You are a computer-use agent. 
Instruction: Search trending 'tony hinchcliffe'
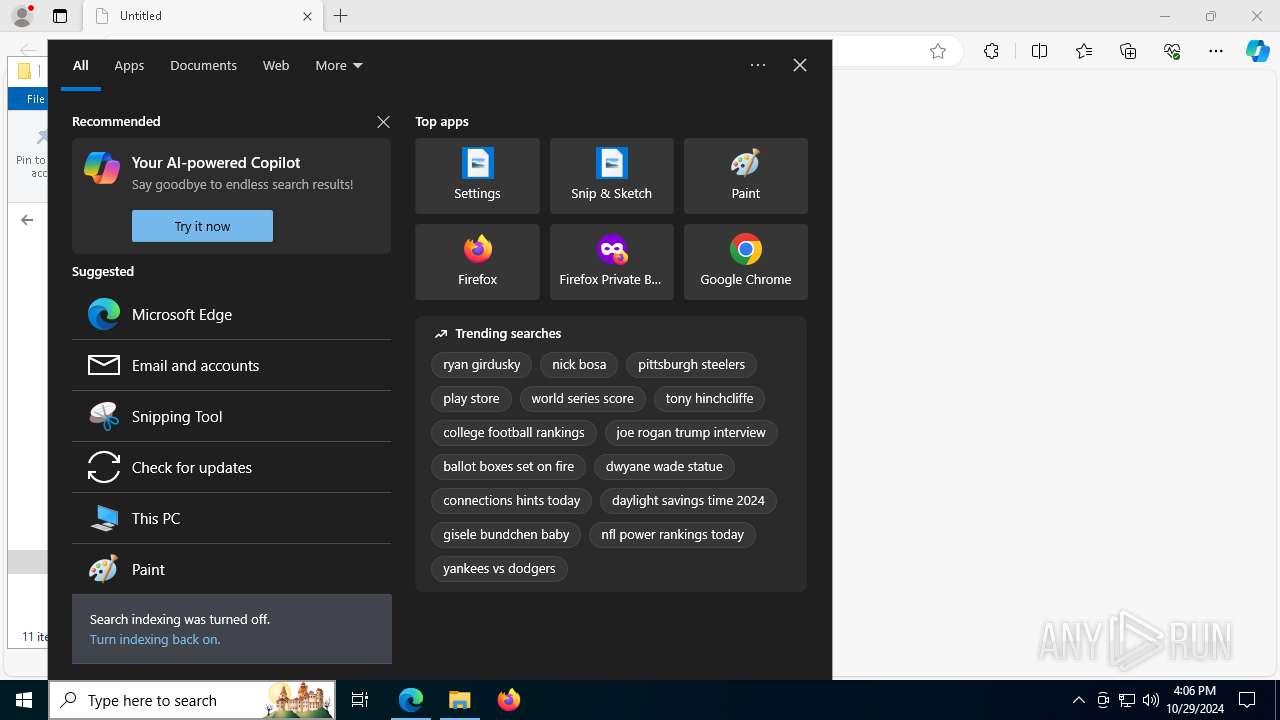click(x=709, y=399)
